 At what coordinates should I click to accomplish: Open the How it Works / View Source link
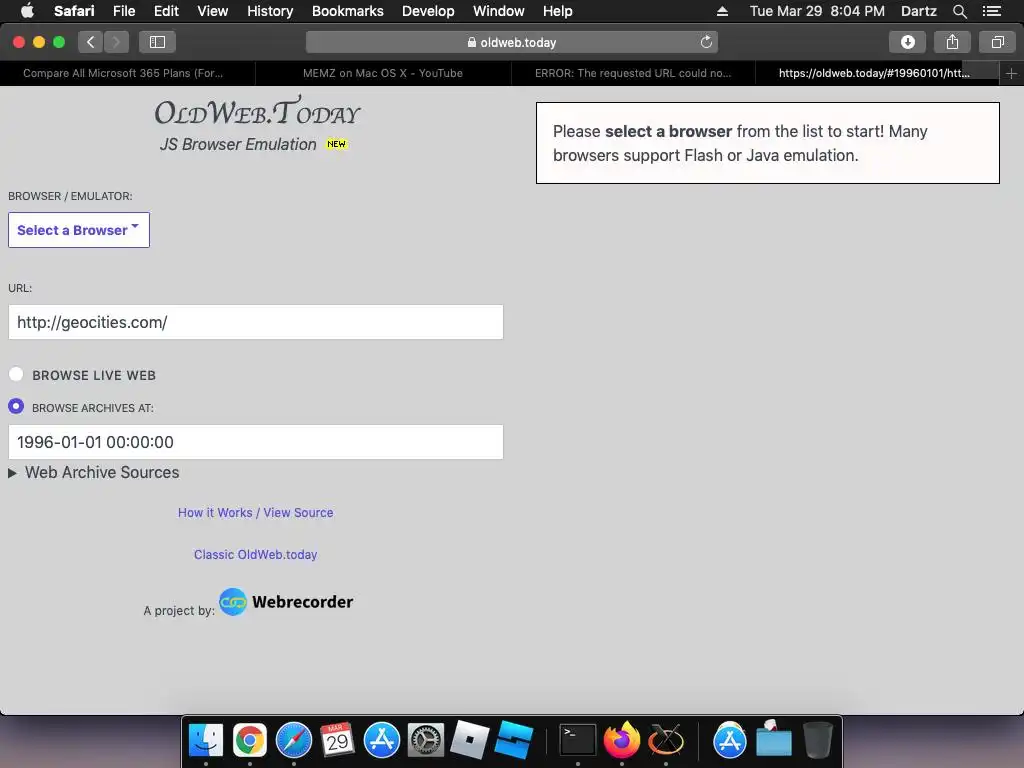point(255,513)
